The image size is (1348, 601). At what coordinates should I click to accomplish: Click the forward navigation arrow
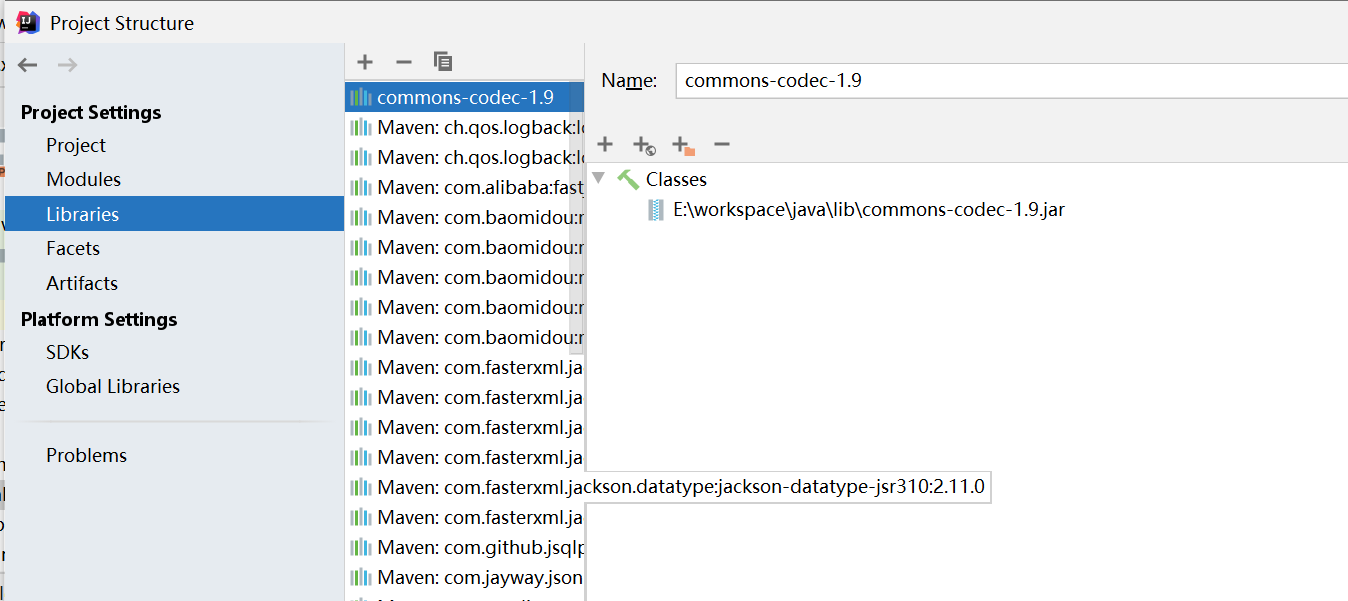(66, 64)
